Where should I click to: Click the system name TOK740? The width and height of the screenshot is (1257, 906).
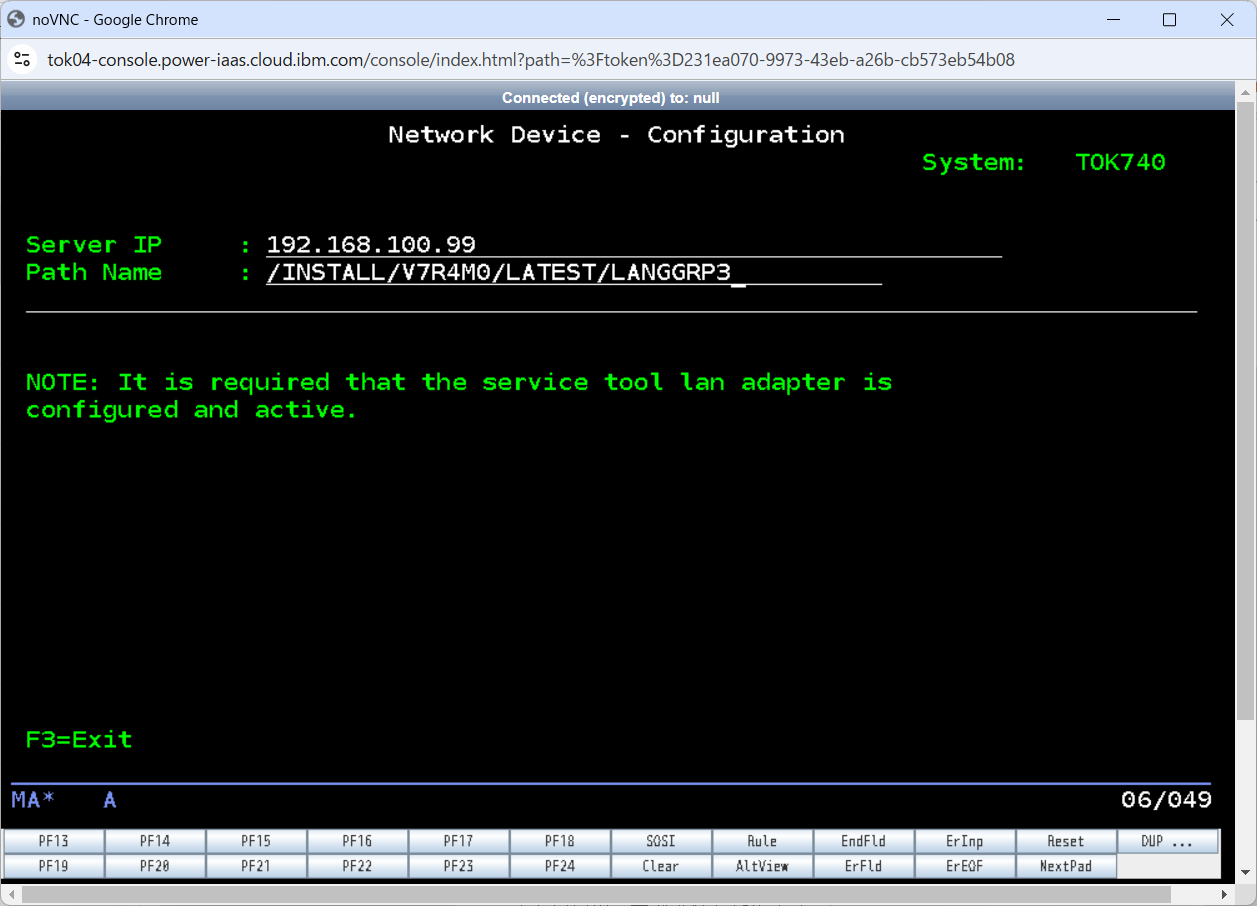coord(1120,163)
